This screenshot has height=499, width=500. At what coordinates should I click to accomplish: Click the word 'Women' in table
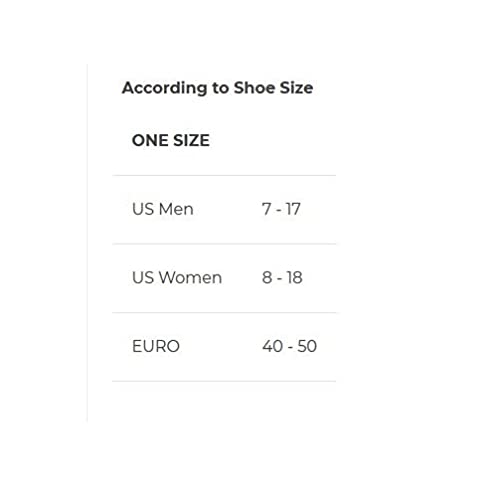(190, 278)
